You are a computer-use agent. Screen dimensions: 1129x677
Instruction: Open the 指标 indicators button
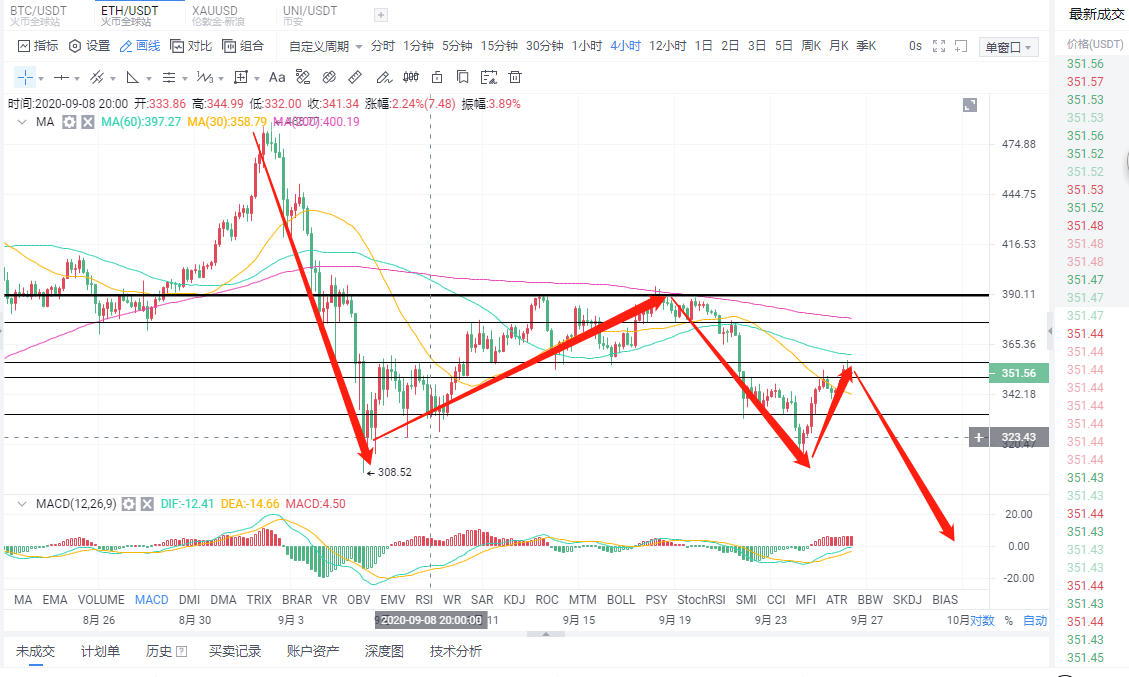click(38, 46)
